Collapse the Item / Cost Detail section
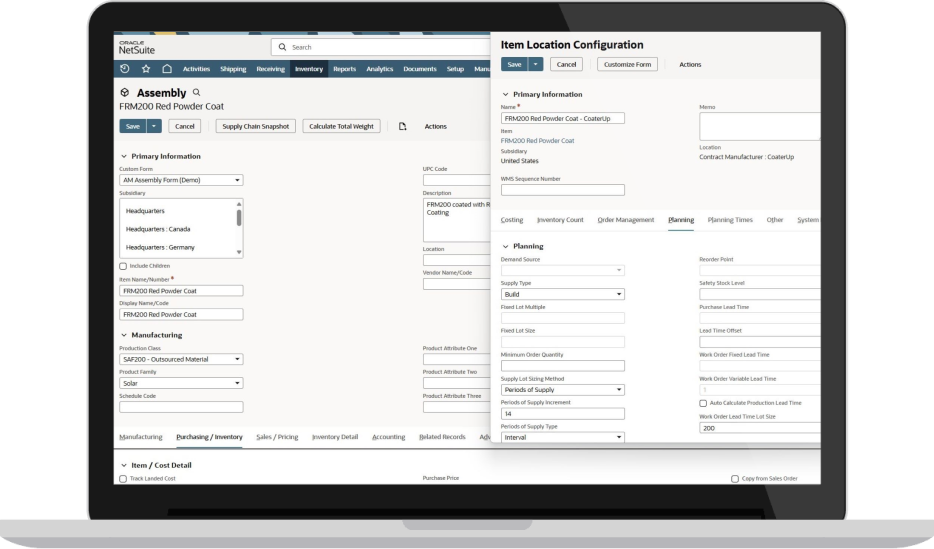This screenshot has width=934, height=549. click(124, 466)
